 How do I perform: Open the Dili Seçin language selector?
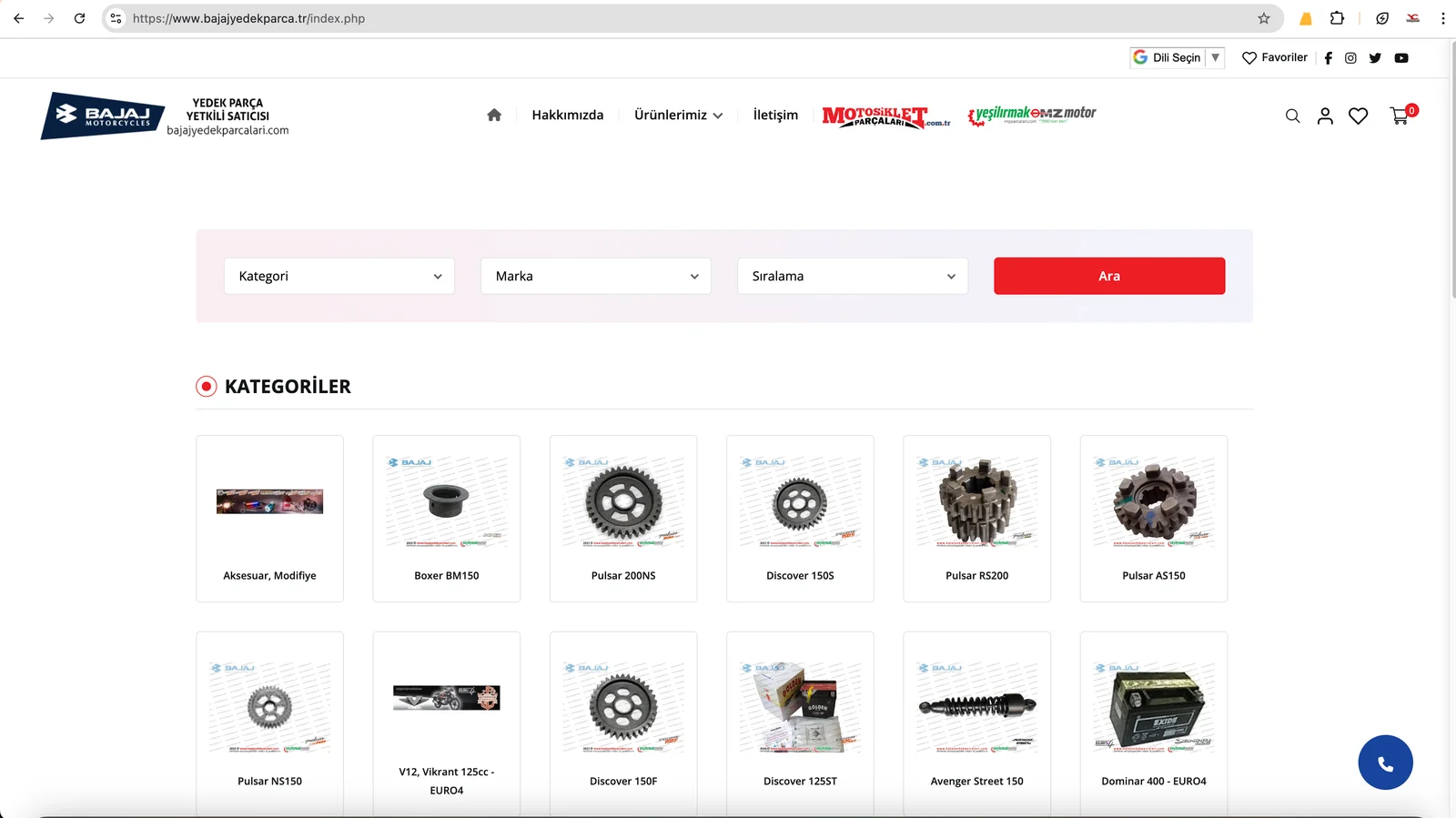1178,57
